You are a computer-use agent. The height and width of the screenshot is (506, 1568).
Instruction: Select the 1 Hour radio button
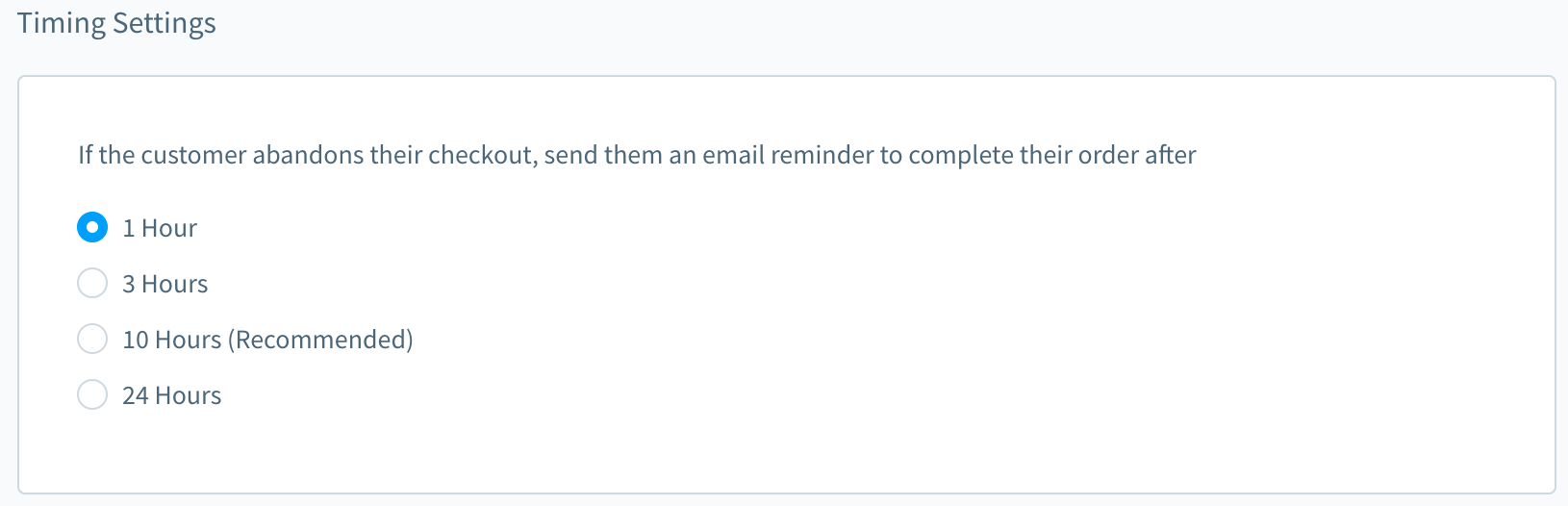click(x=92, y=228)
